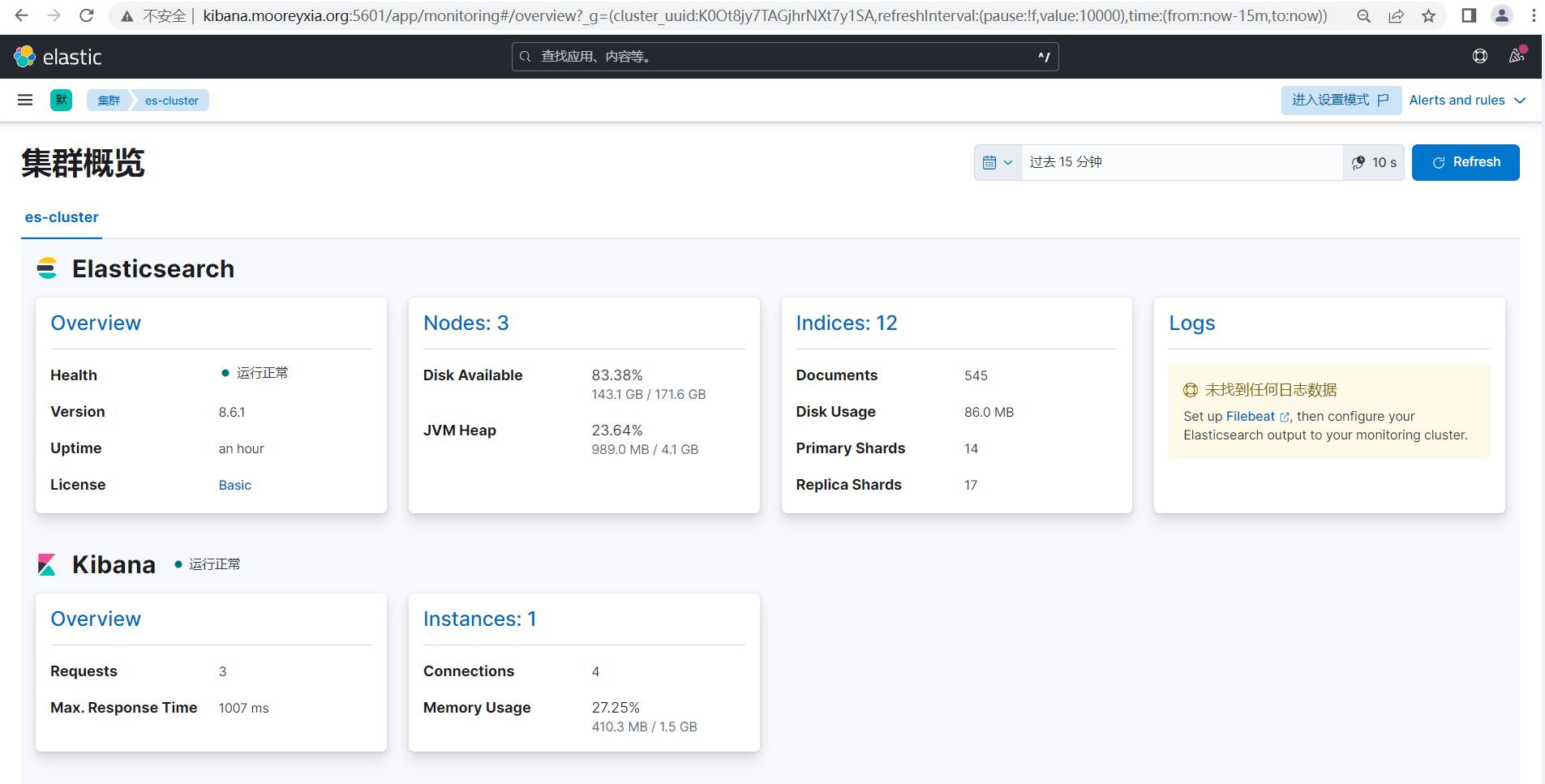This screenshot has width=1545, height=784.
Task: Click the Uptime value an hour
Action: coord(242,448)
